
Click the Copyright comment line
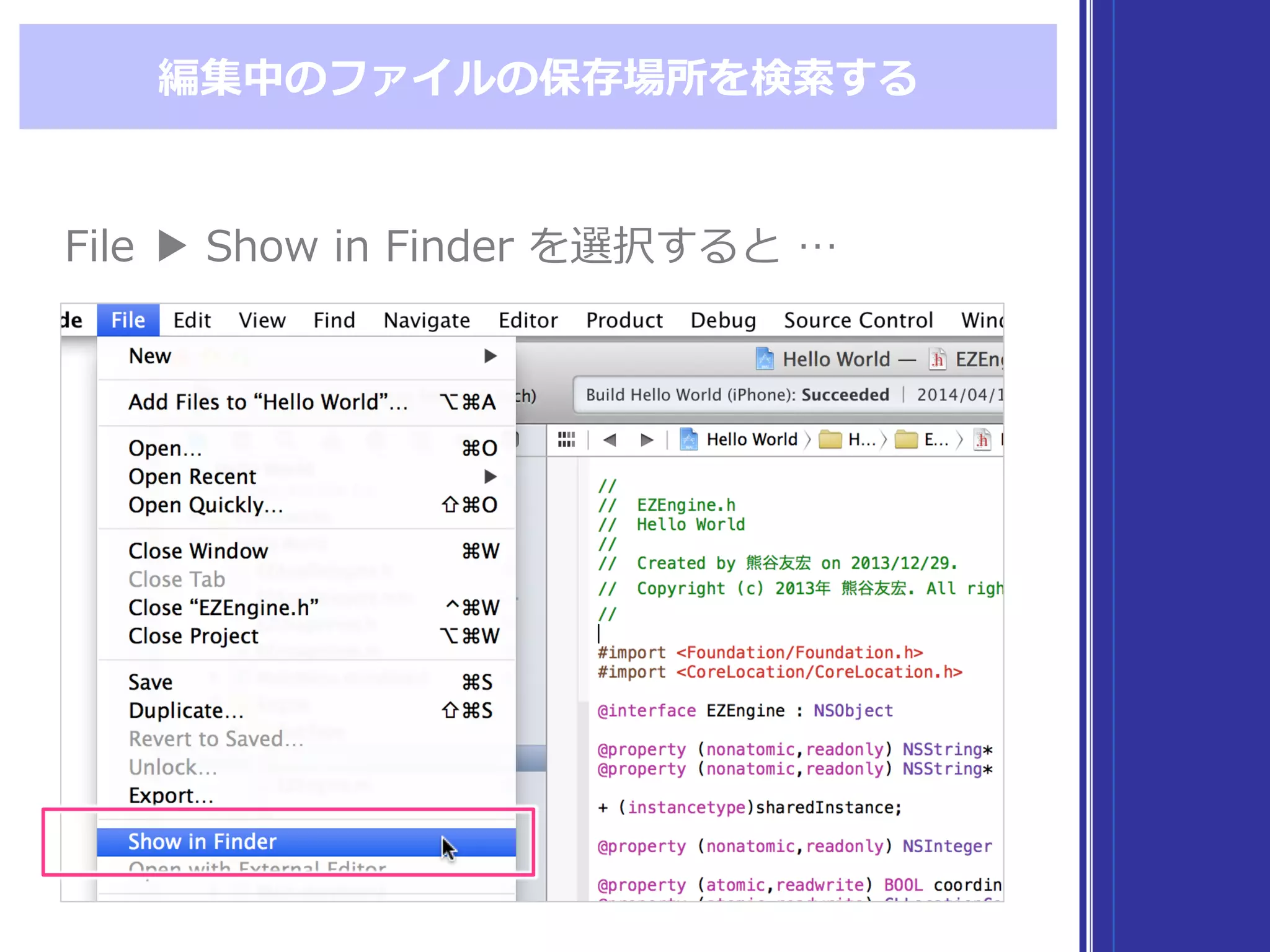[x=800, y=588]
